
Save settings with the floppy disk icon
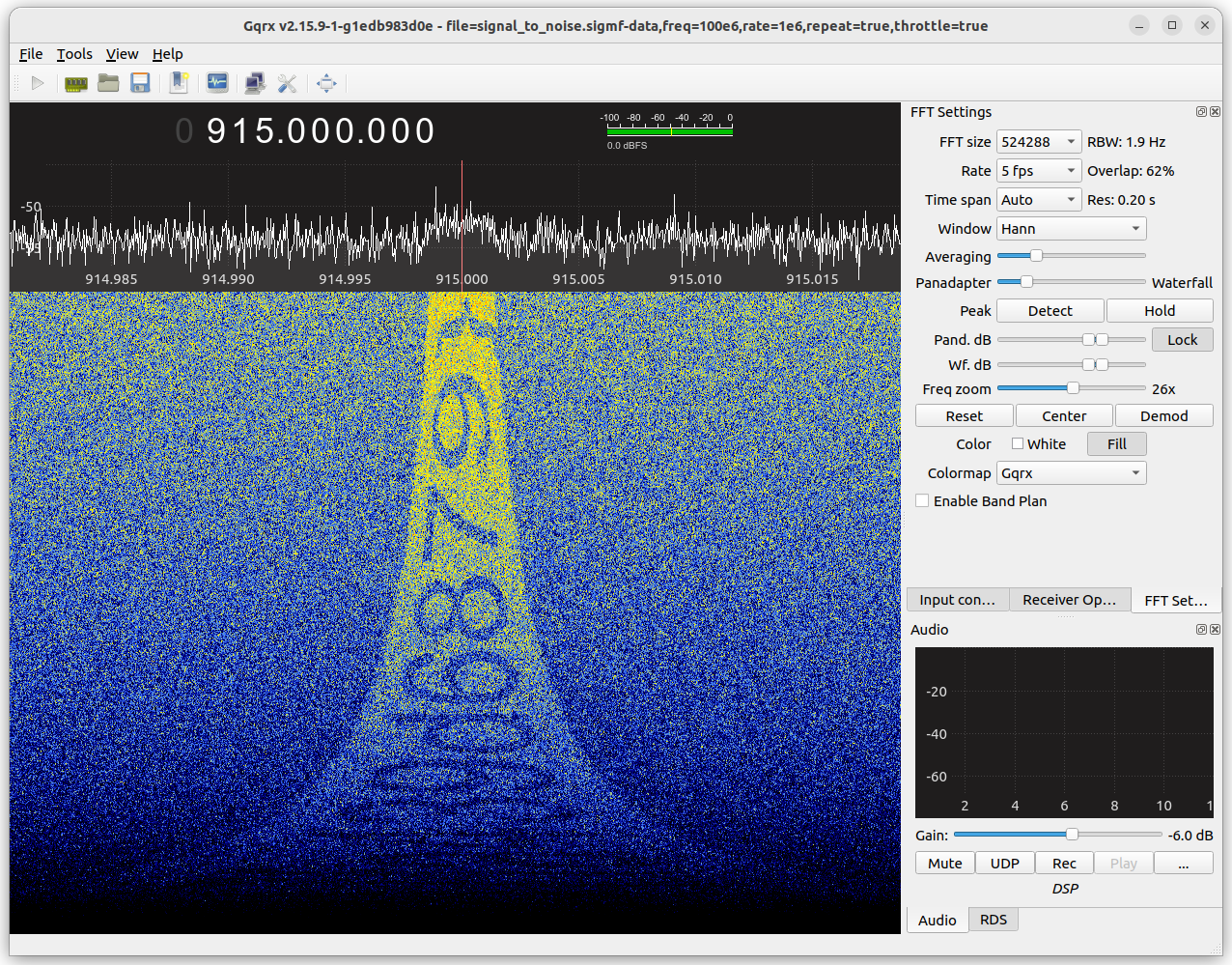click(x=140, y=83)
